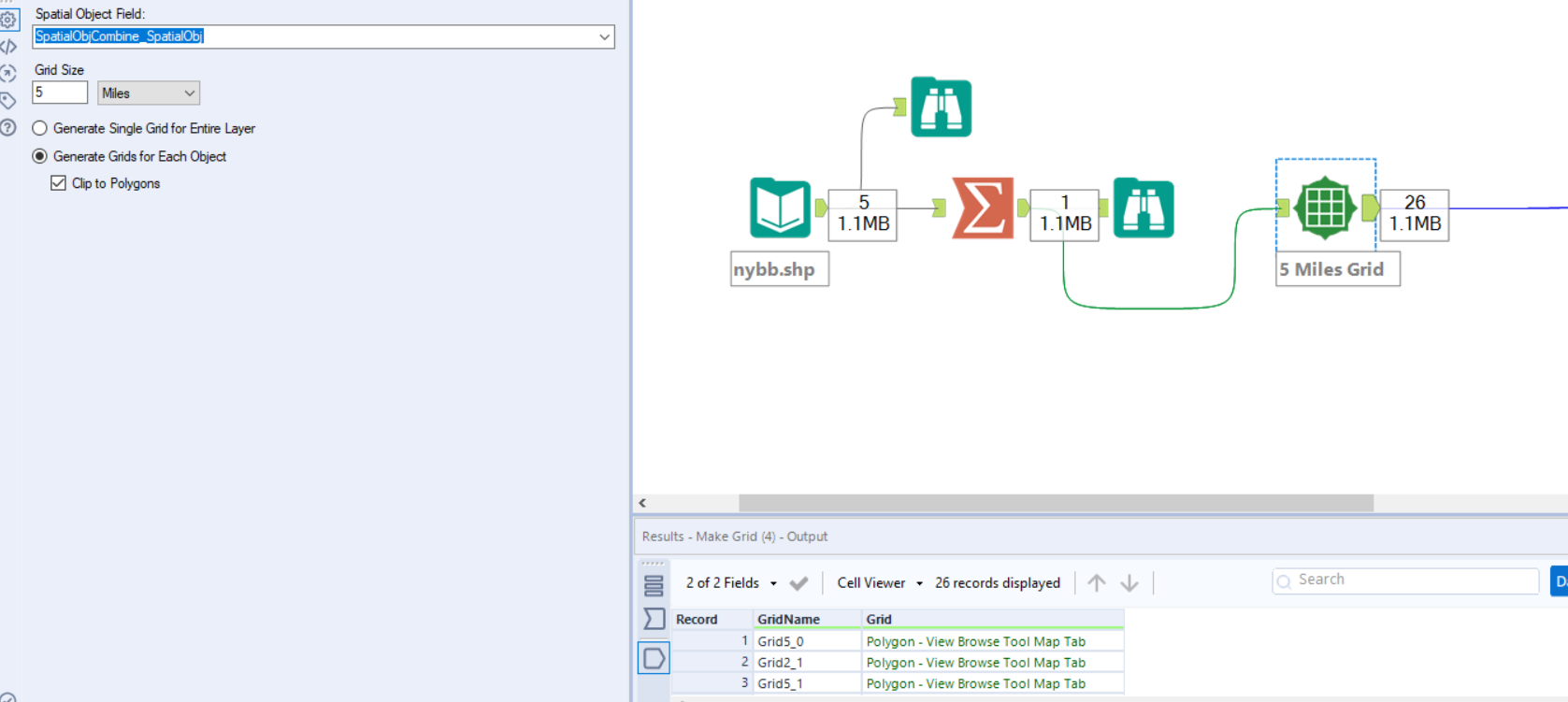Select the nybb.shp annotation label
Image resolution: width=1568 pixels, height=702 pixels.
(x=780, y=269)
